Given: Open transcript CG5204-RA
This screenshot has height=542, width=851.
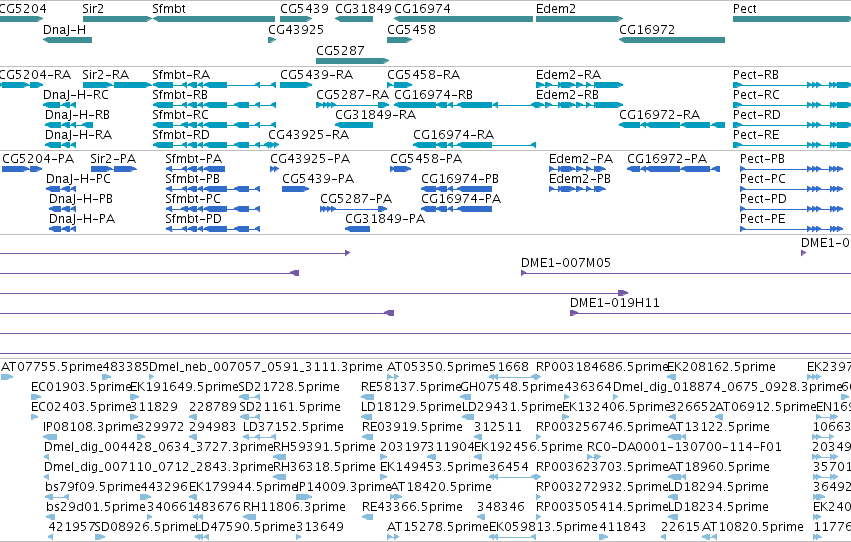Looking at the screenshot, I should 35,75.
